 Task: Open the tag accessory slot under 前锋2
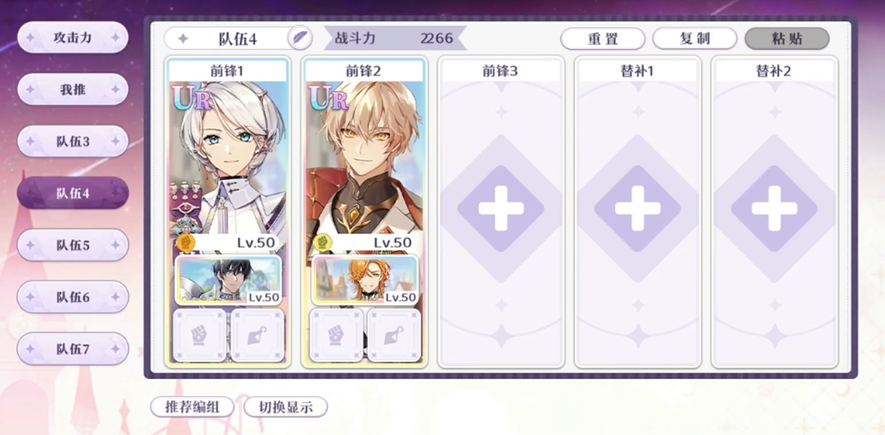394,335
